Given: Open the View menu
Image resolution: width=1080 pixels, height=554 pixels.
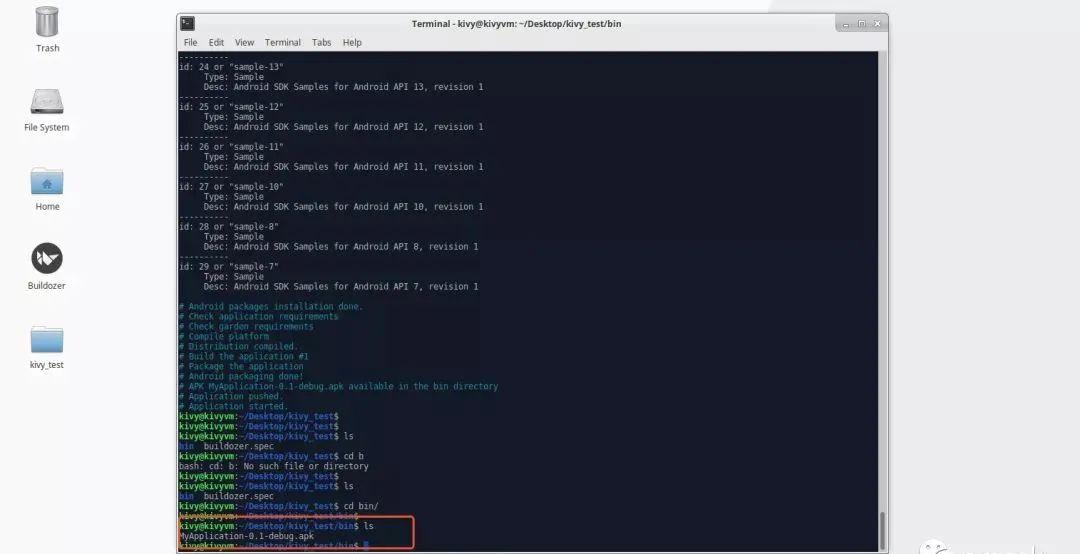Looking at the screenshot, I should click(x=244, y=43).
